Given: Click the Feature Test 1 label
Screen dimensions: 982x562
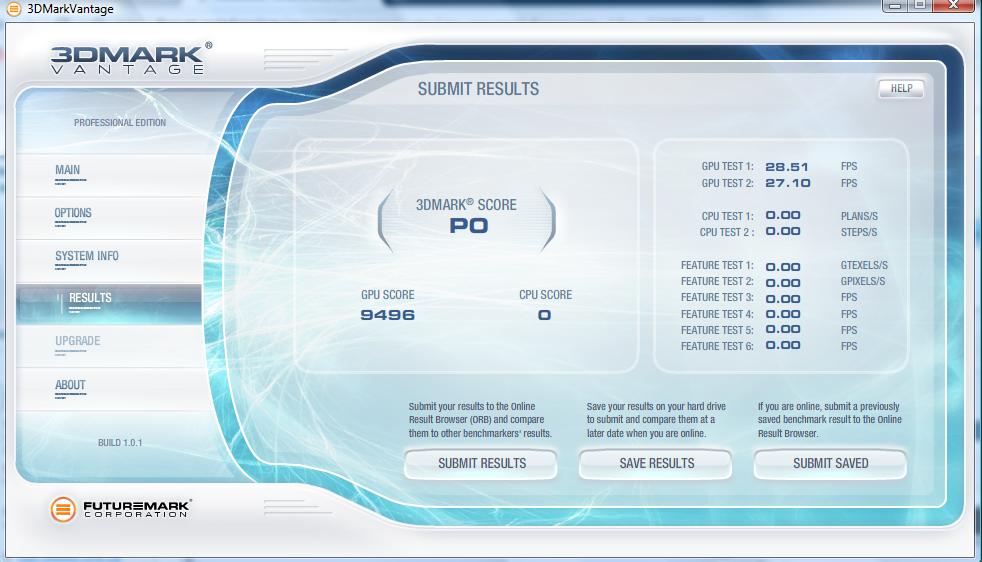Looking at the screenshot, I should (x=717, y=266).
